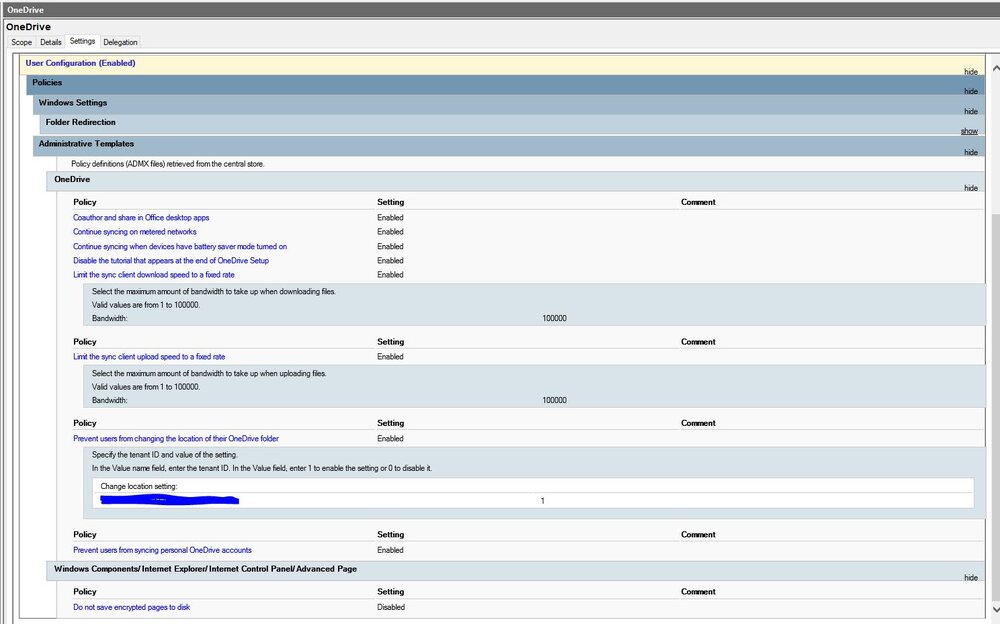Screen dimensions: 1000x624
Task: Click the Windows Settings header text
Action: tap(73, 103)
